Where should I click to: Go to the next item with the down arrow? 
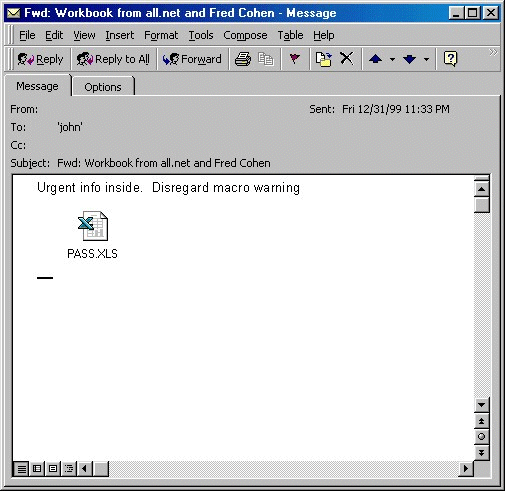tap(409, 59)
